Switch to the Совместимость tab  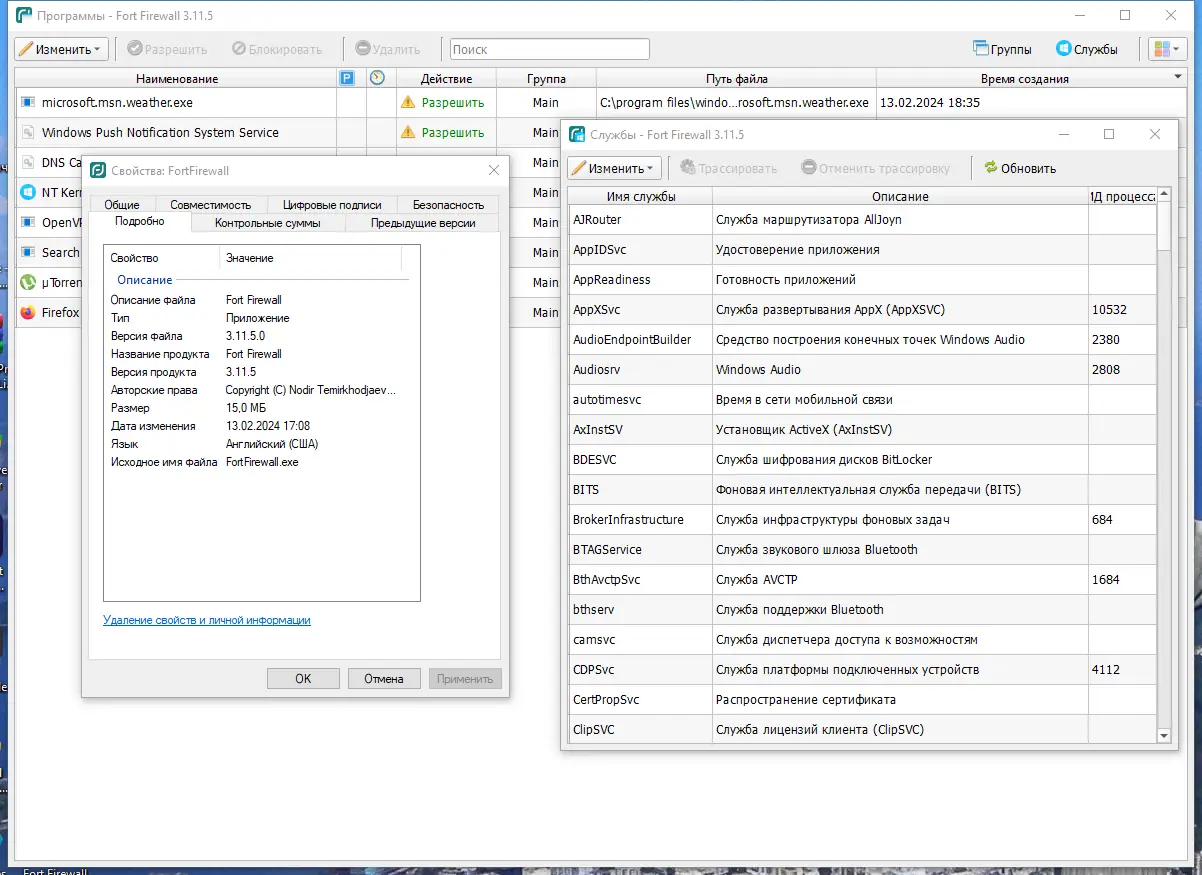click(211, 204)
